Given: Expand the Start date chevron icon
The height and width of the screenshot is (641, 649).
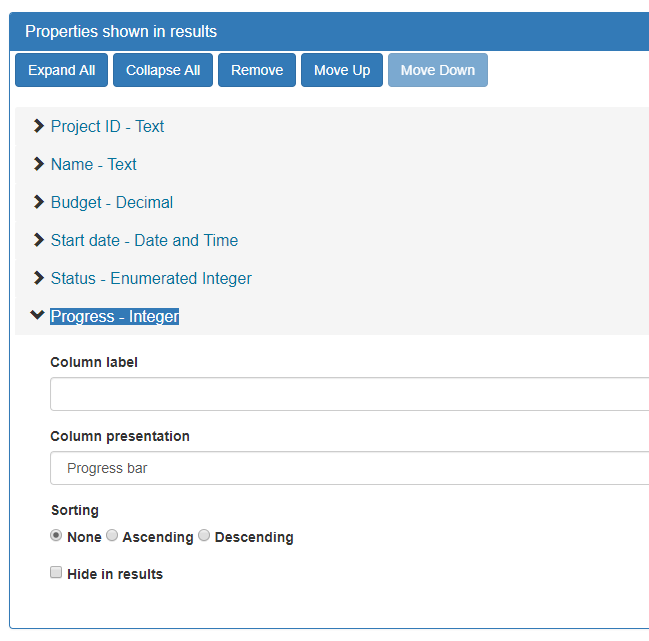Looking at the screenshot, I should (x=38, y=240).
